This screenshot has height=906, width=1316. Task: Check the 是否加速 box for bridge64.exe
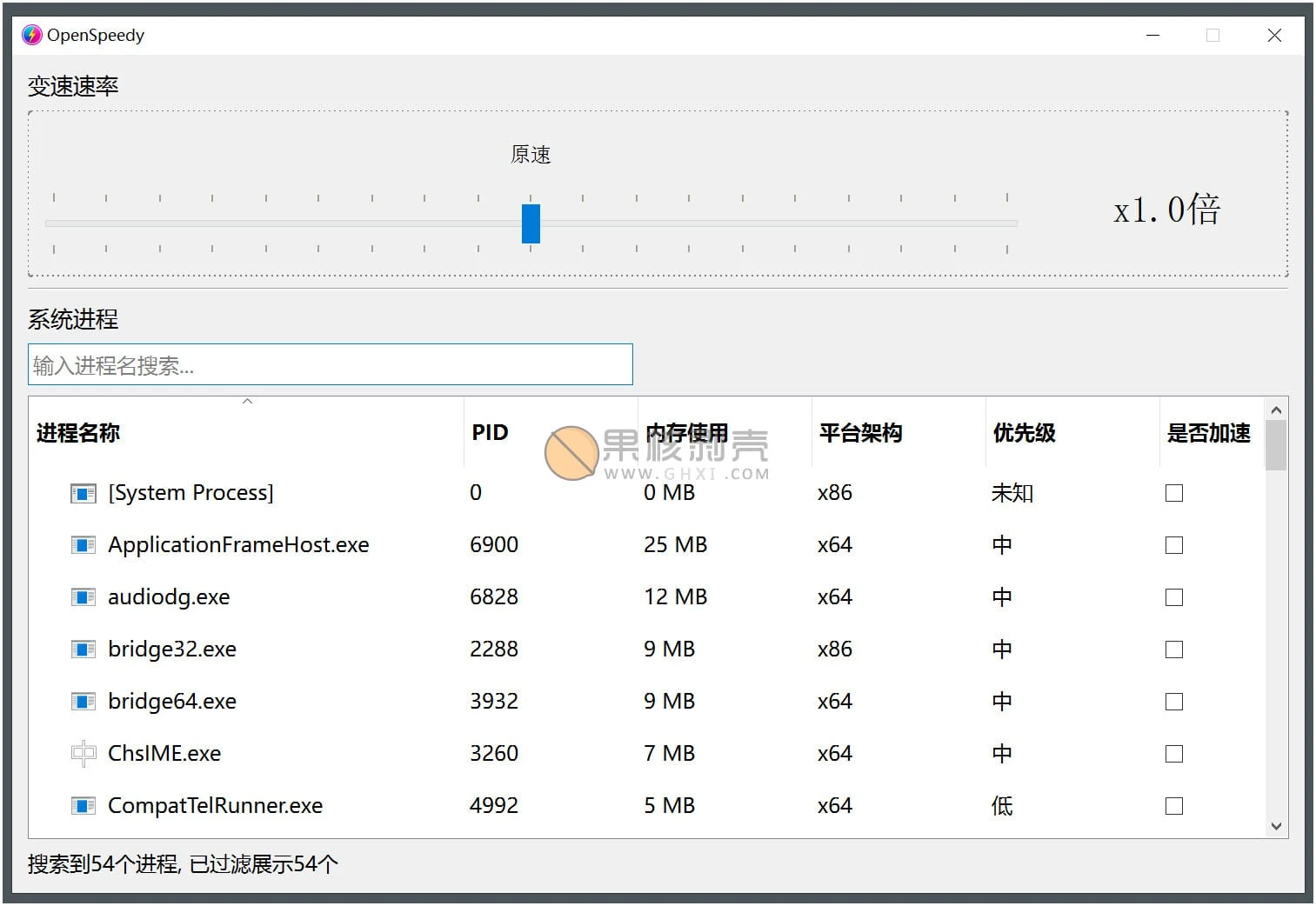click(x=1174, y=701)
